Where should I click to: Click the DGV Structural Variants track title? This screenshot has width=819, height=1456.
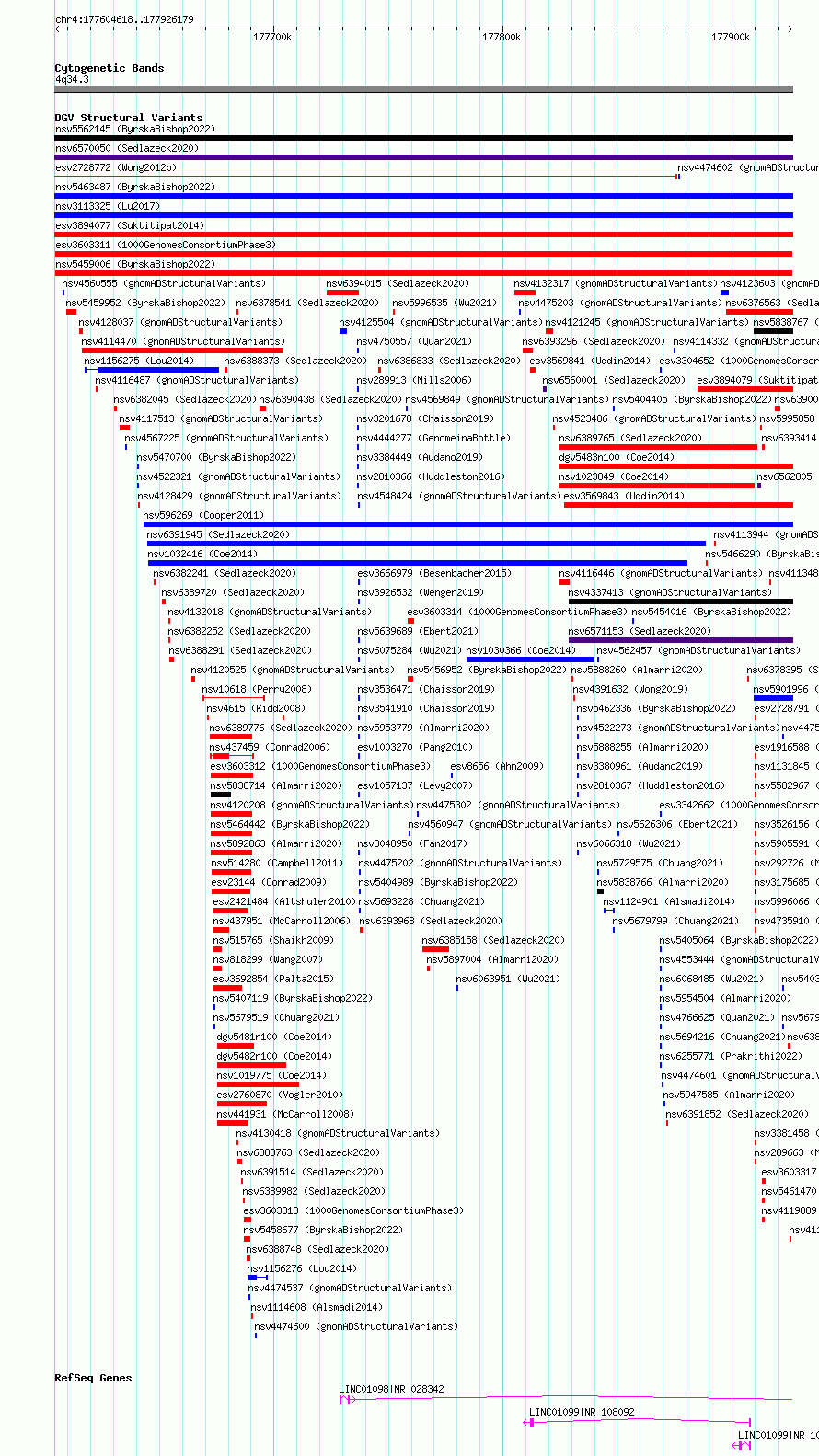[128, 118]
